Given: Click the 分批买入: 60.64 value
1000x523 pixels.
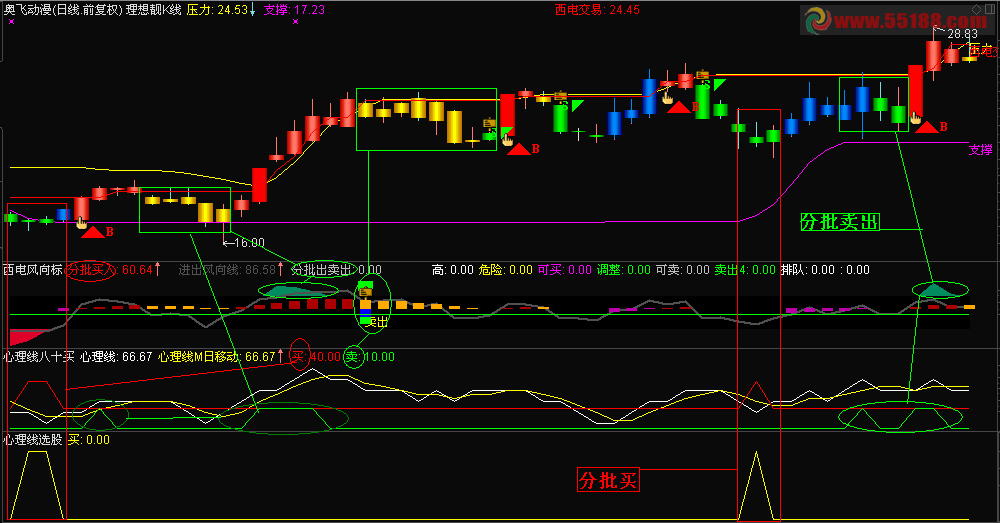Looking at the screenshot, I should (x=110, y=270).
